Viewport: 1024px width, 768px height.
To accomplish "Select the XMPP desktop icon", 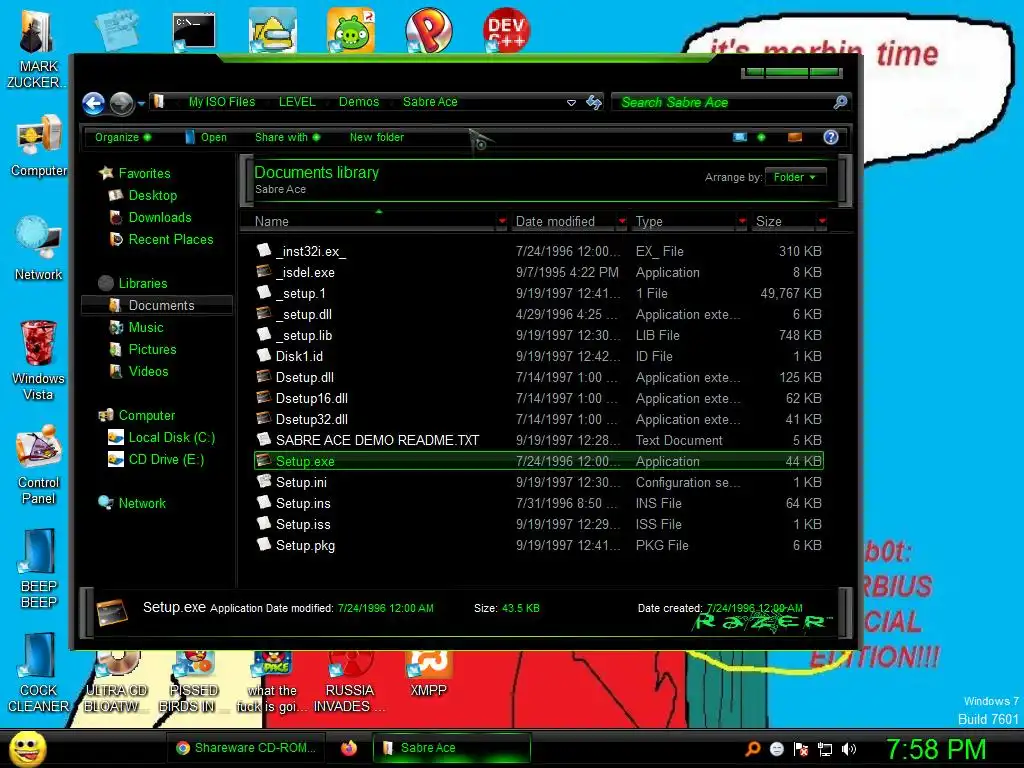I will click(x=428, y=675).
